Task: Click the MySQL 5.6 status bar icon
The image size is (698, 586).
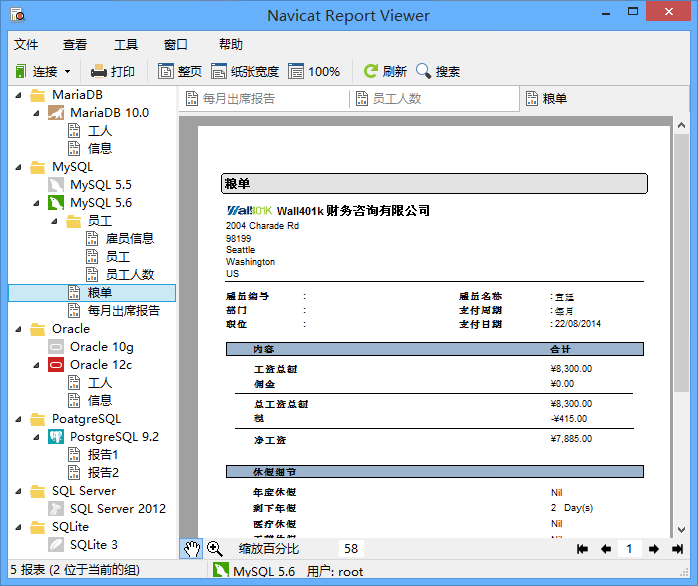Action: click(220, 571)
